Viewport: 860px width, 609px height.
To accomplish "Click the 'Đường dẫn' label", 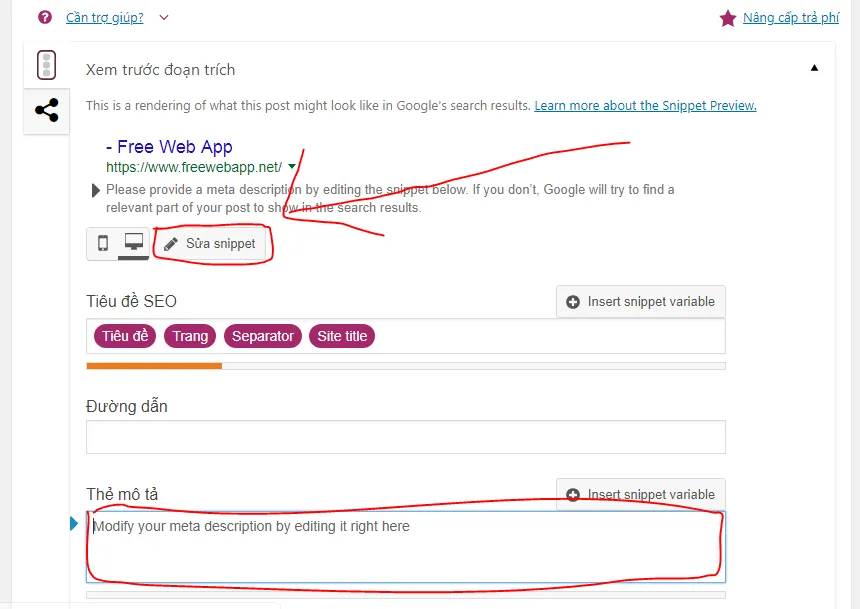I will coord(127,407).
